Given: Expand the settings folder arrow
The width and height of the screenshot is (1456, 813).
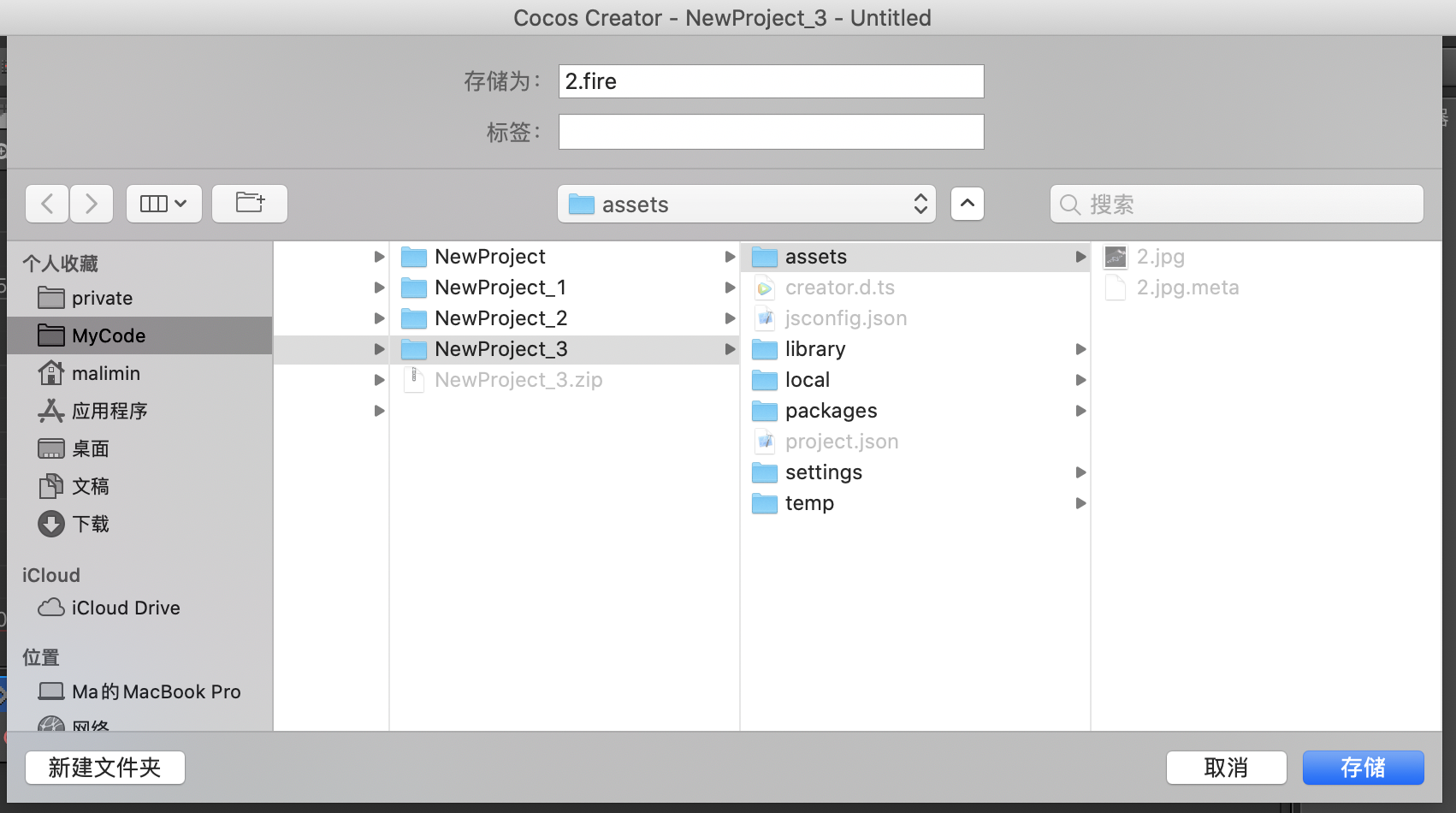Looking at the screenshot, I should point(1080,472).
